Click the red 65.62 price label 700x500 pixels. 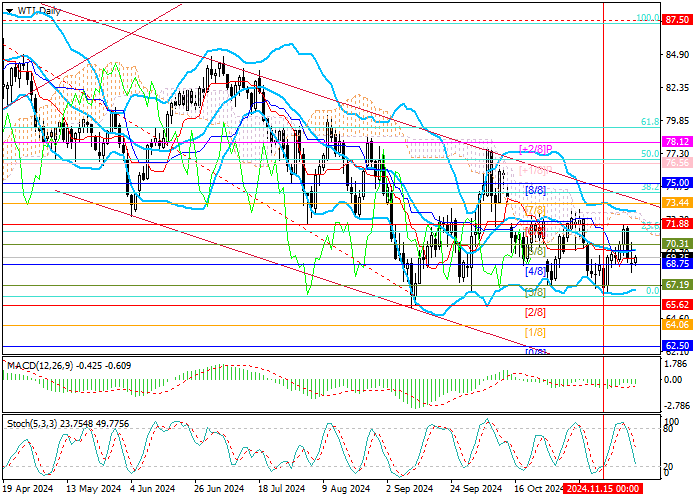[677, 305]
